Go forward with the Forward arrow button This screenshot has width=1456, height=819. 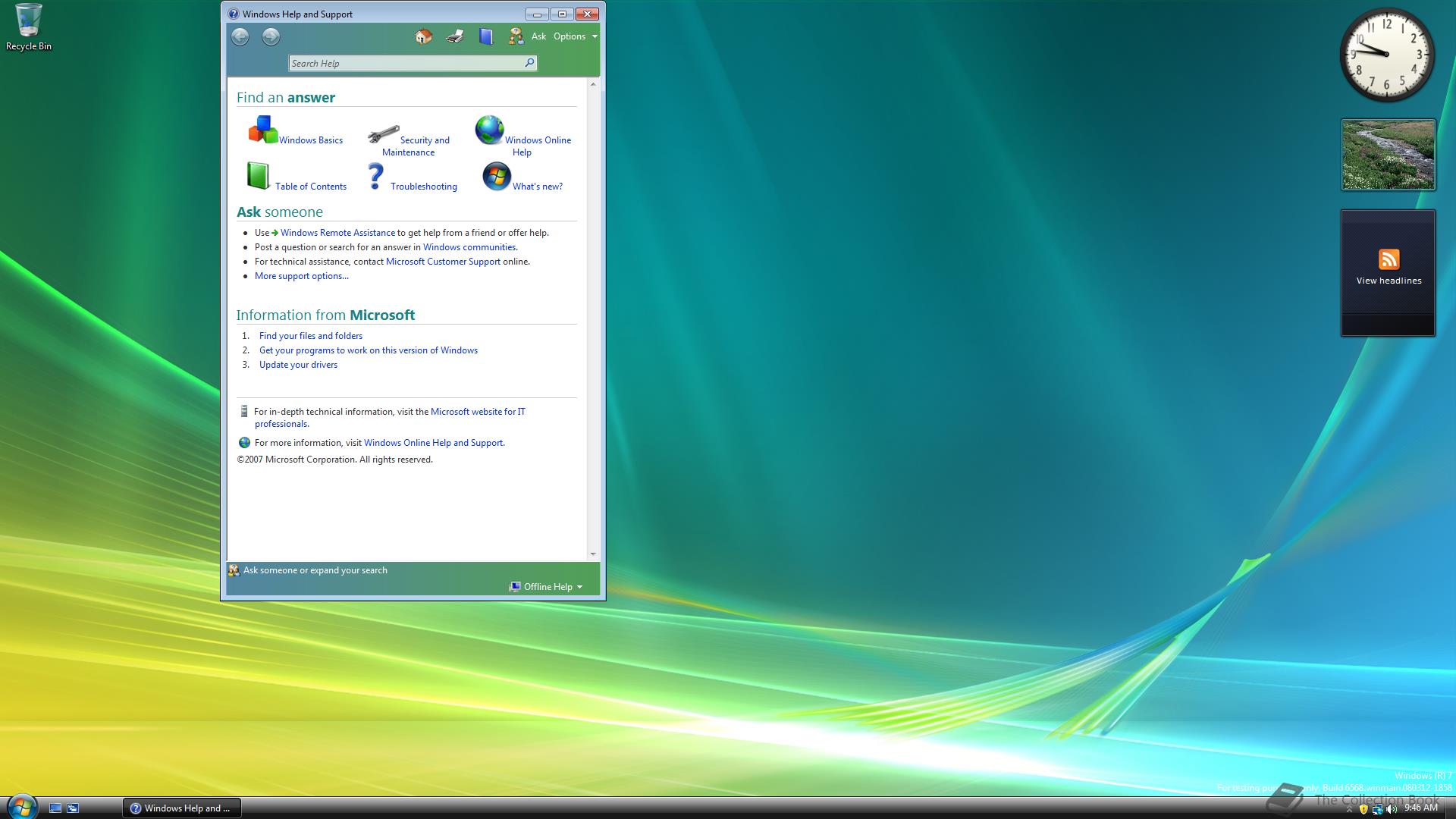pyautogui.click(x=271, y=36)
